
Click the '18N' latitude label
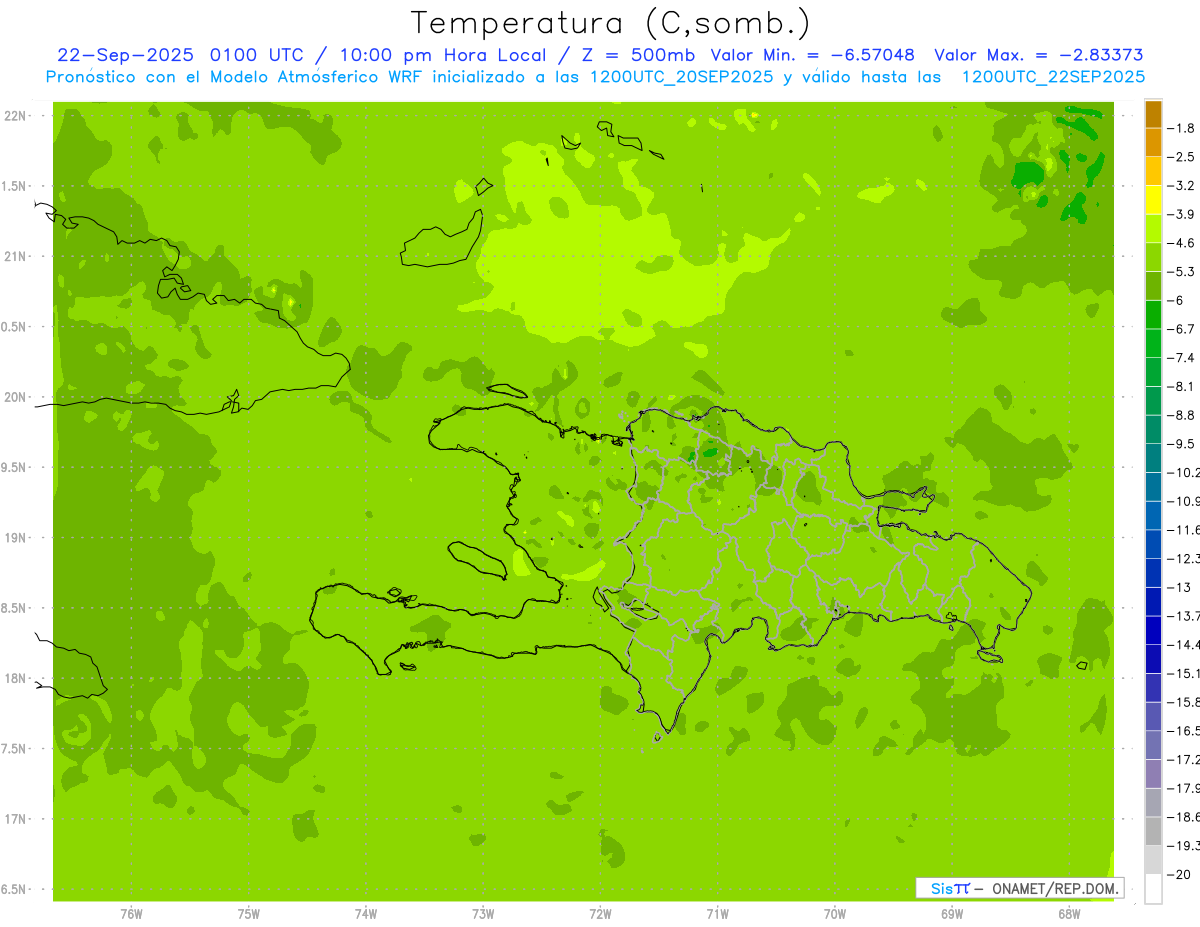[16, 678]
